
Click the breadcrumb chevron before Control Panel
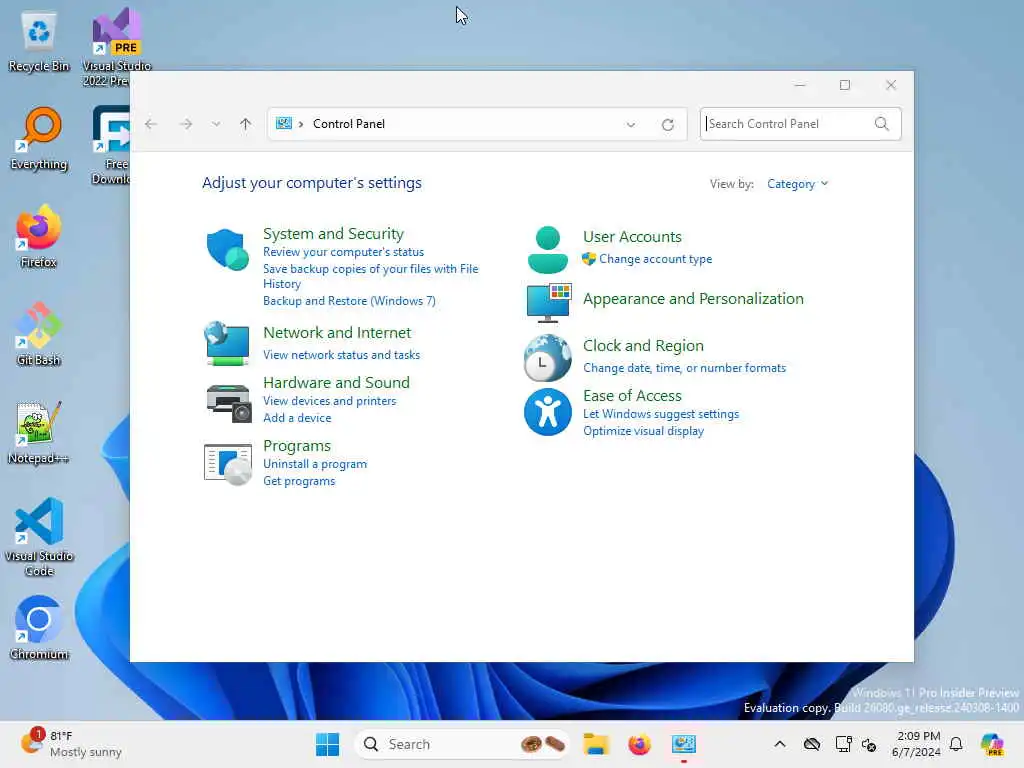301,124
